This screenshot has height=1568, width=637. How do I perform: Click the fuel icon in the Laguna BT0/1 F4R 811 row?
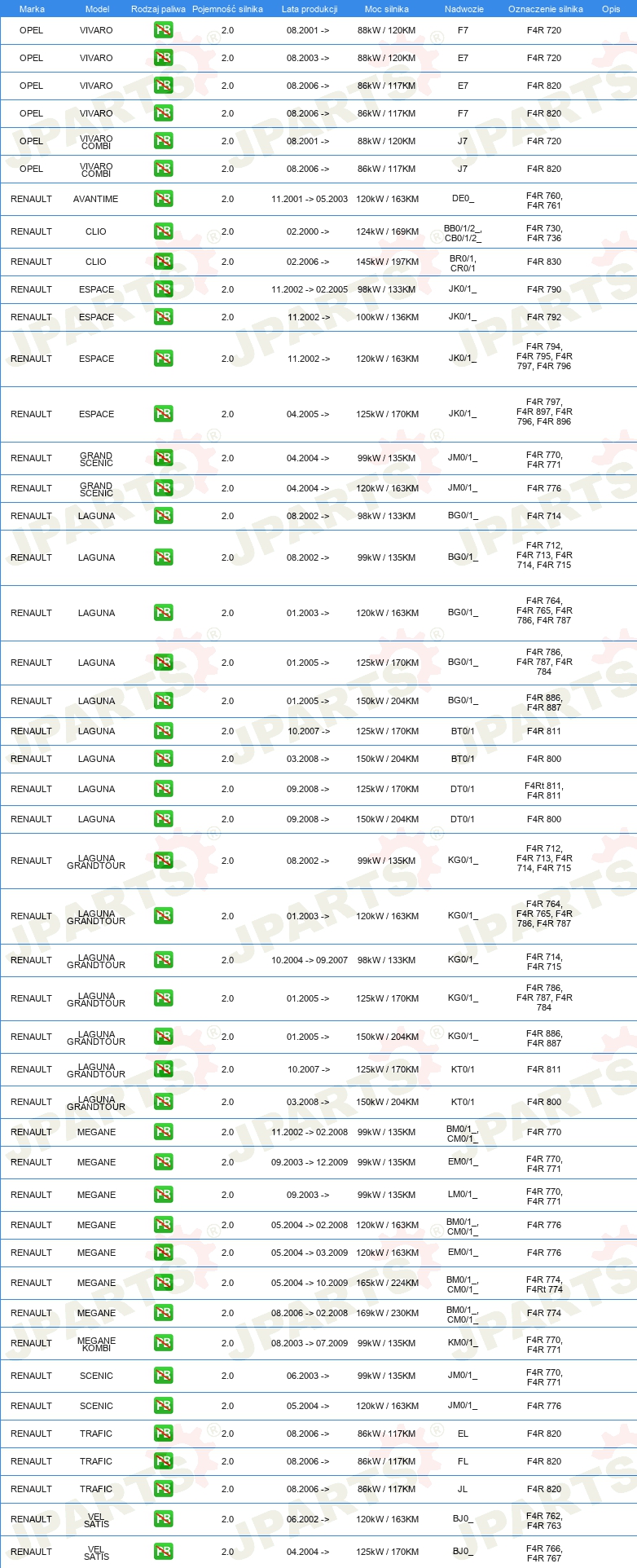click(x=164, y=731)
